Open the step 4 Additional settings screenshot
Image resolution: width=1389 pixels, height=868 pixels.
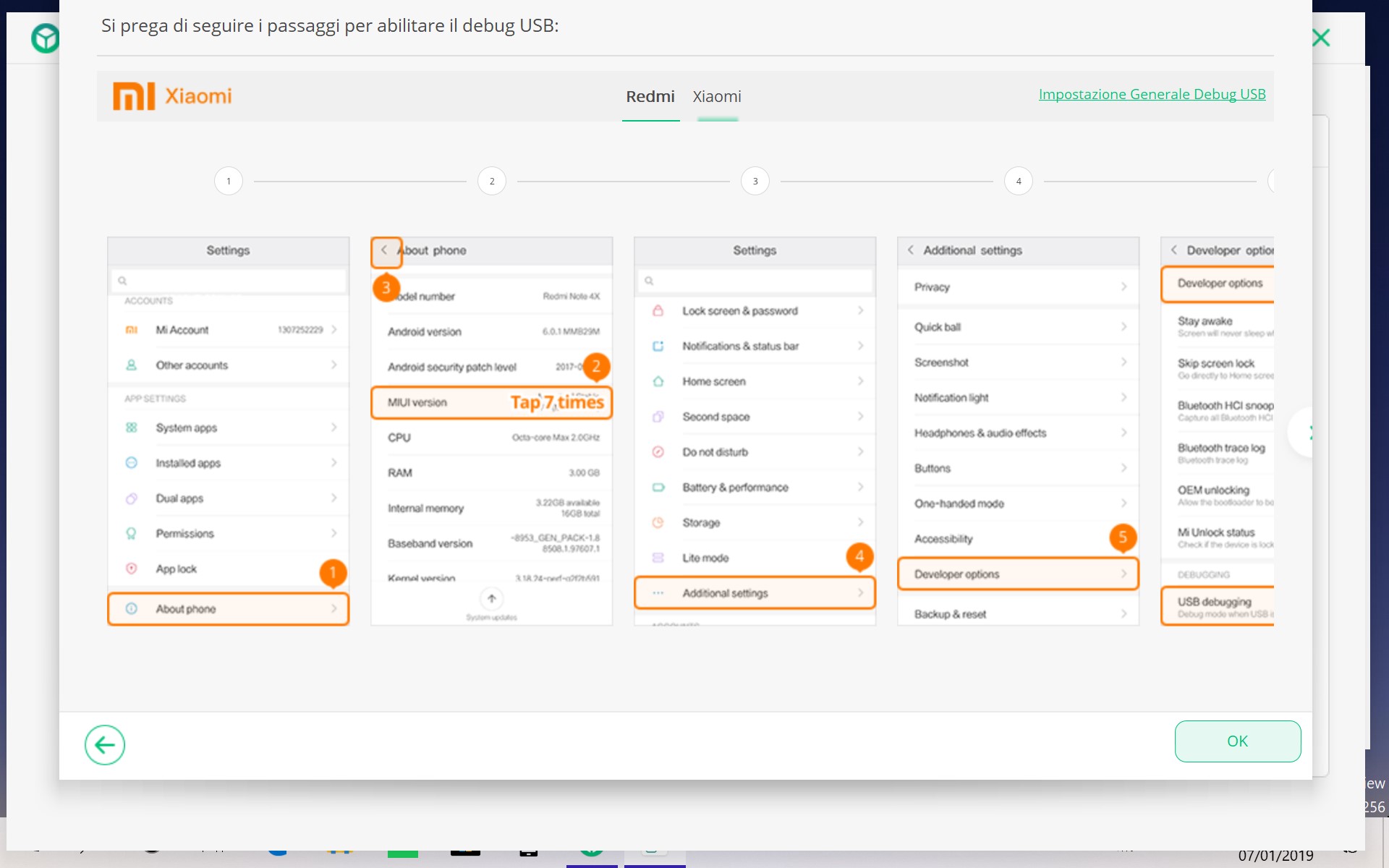pyautogui.click(x=1019, y=431)
